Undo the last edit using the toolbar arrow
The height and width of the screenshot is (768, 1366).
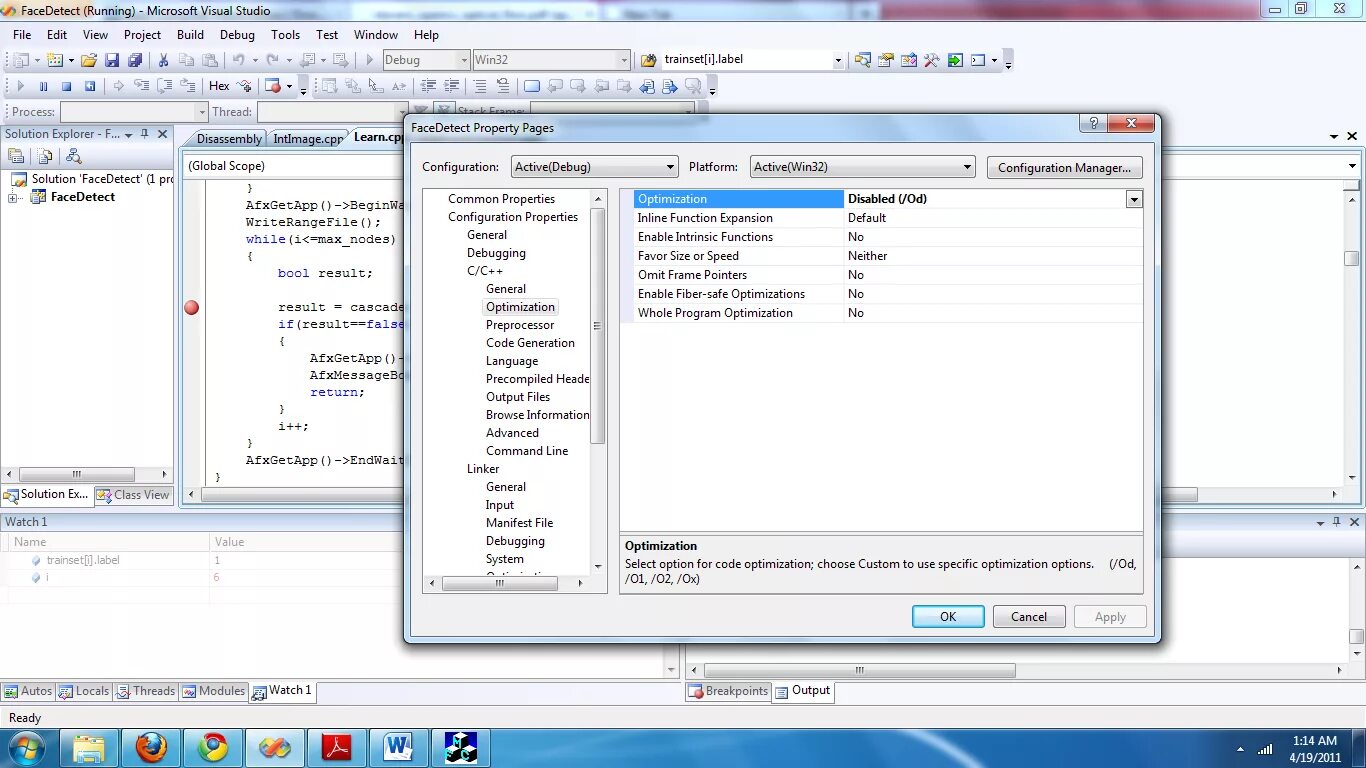pos(239,60)
